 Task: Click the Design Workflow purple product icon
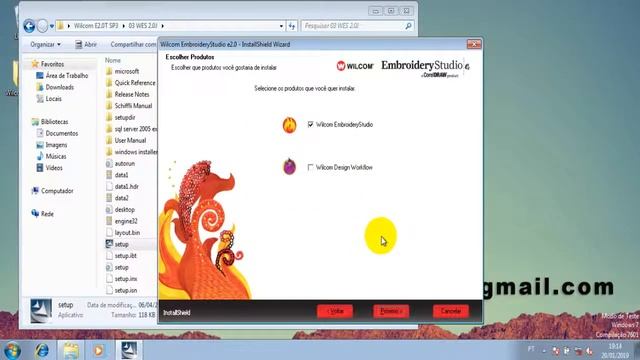pos(289,167)
